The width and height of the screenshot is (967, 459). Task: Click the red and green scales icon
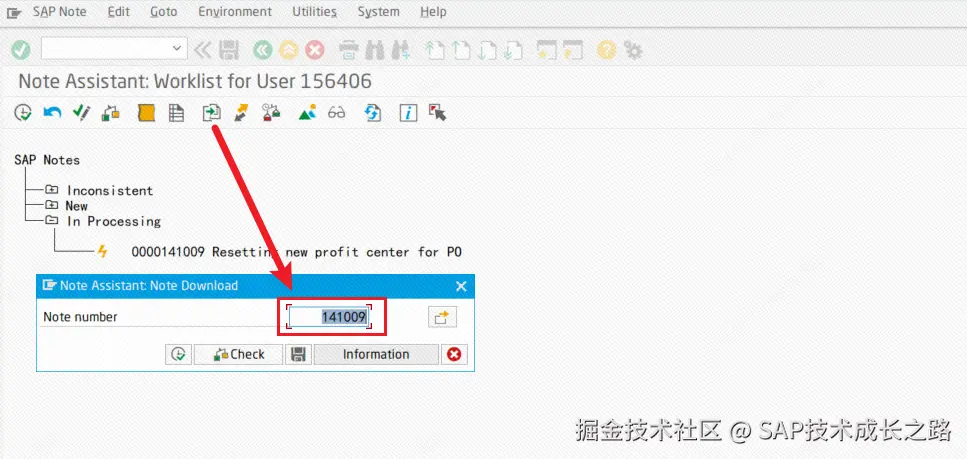[271, 113]
